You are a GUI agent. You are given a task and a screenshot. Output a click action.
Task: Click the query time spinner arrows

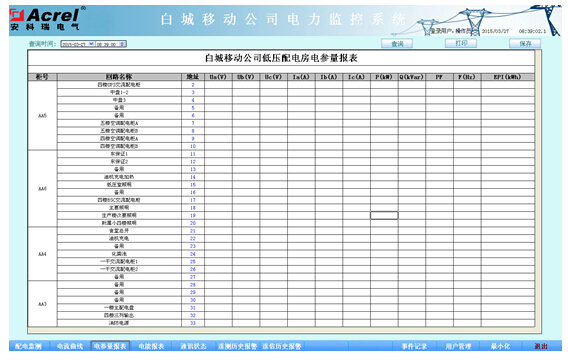pos(123,44)
